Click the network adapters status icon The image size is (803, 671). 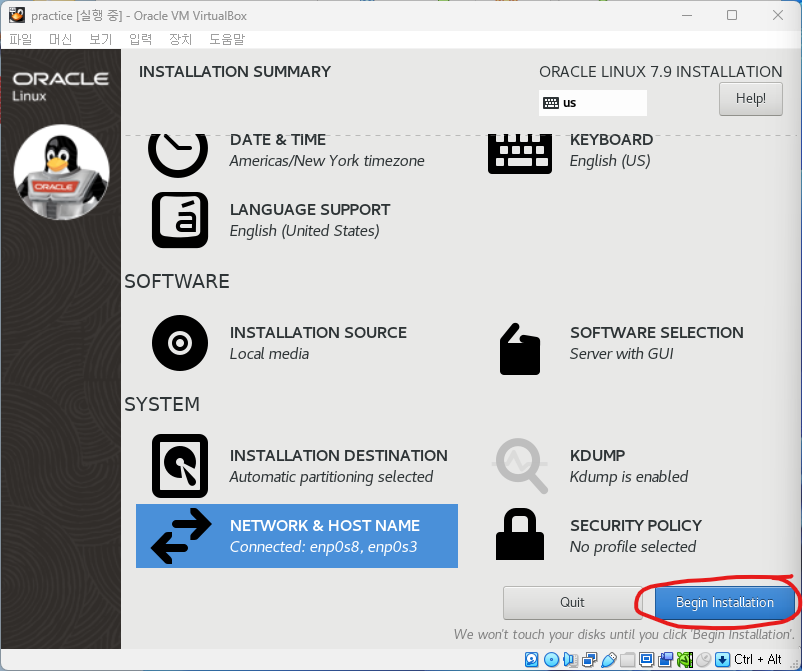pos(589,659)
